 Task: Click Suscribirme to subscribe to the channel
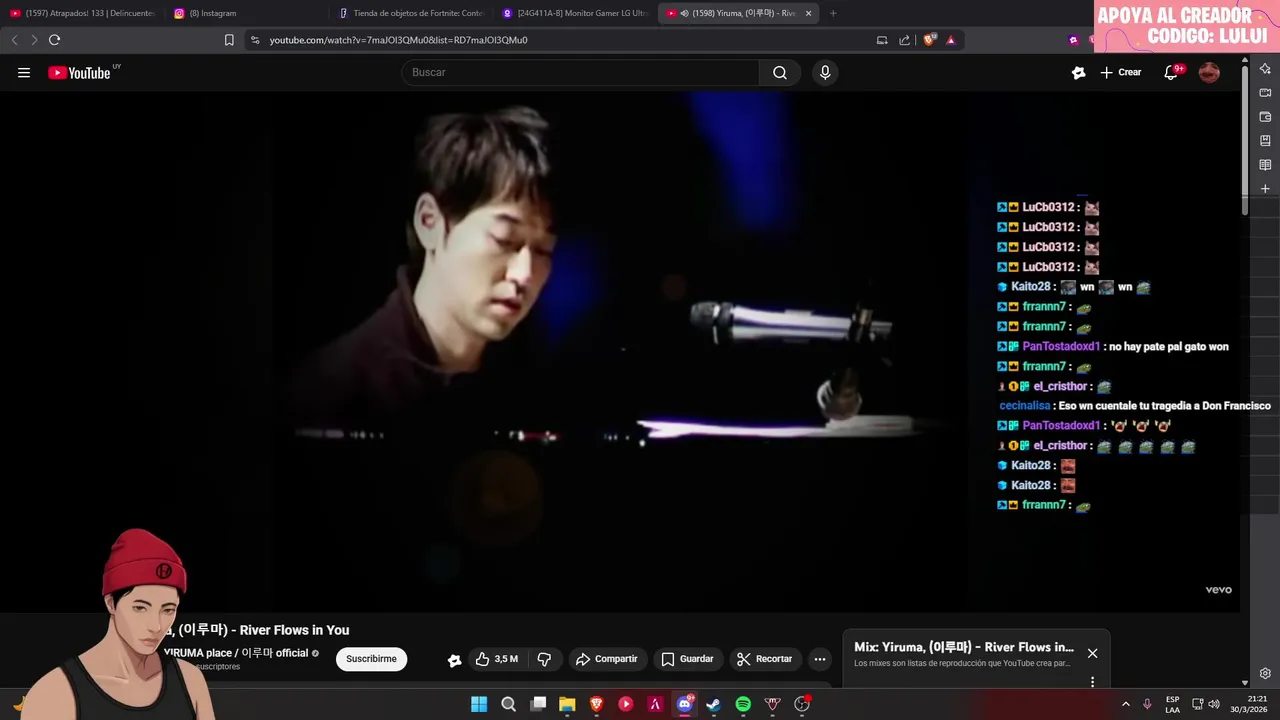tap(371, 659)
